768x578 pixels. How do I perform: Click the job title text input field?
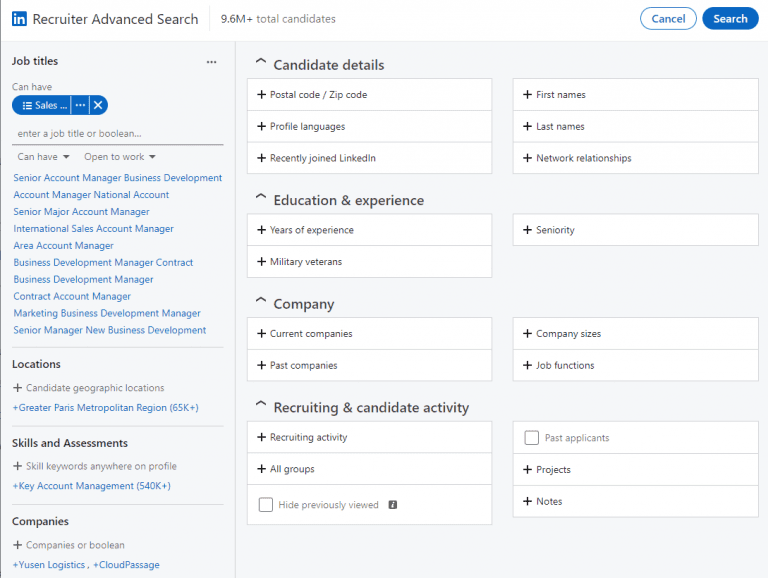(117, 134)
